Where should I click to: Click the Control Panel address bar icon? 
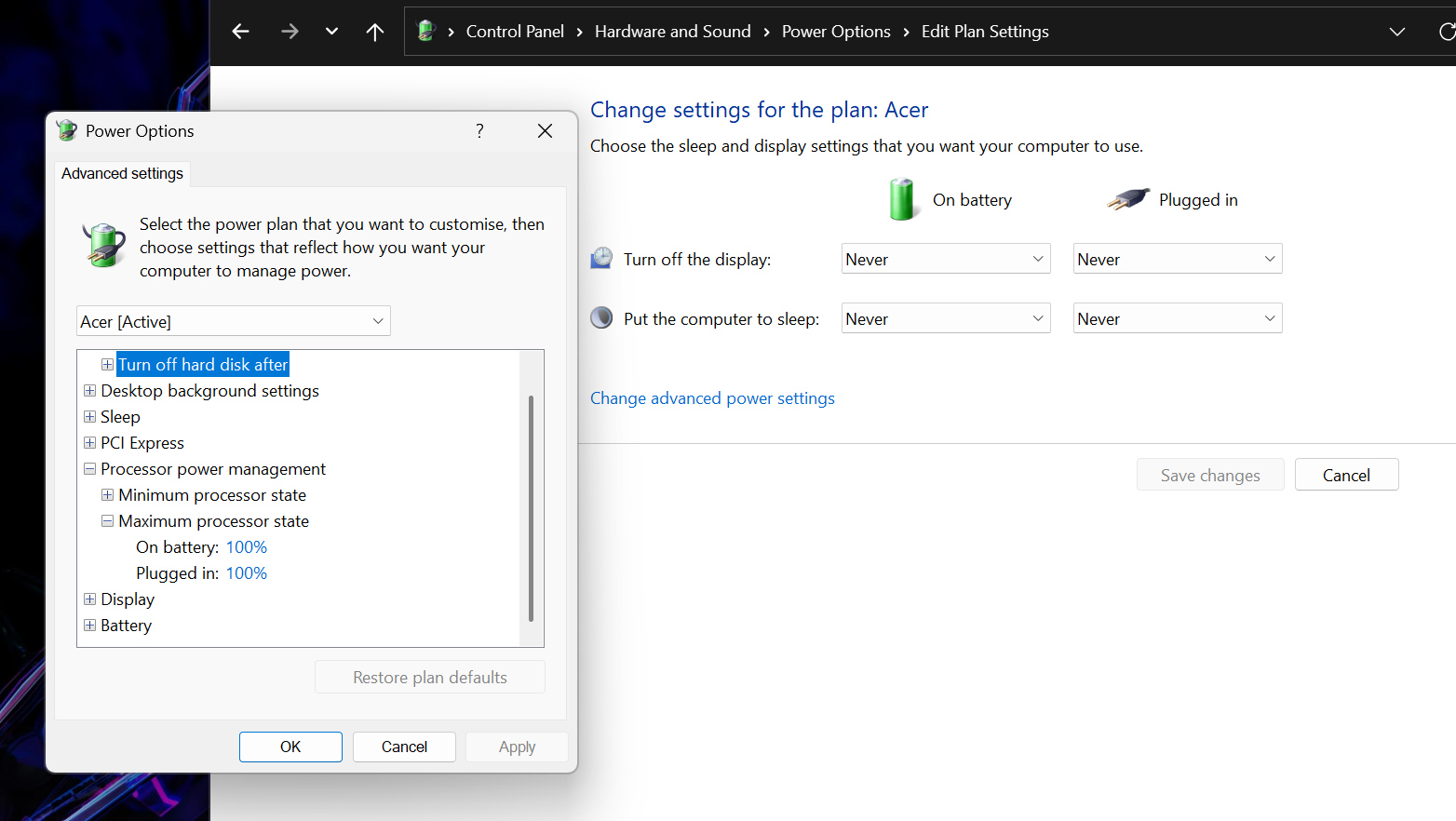426,31
